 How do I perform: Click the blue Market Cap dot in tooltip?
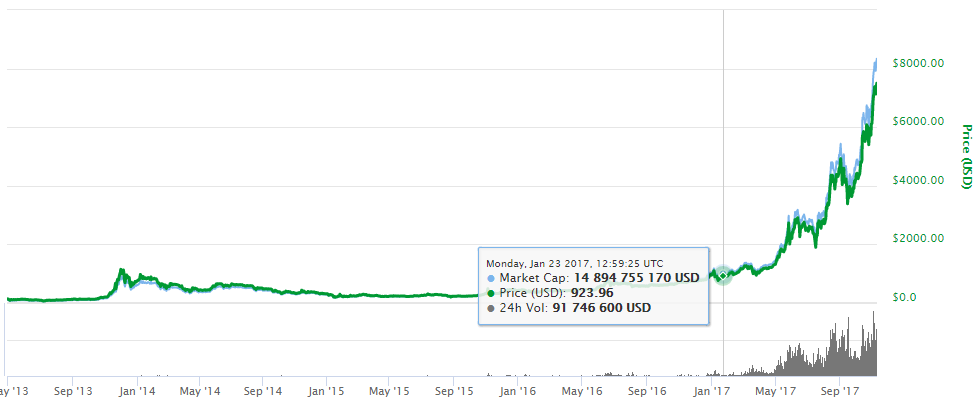tap(489, 277)
